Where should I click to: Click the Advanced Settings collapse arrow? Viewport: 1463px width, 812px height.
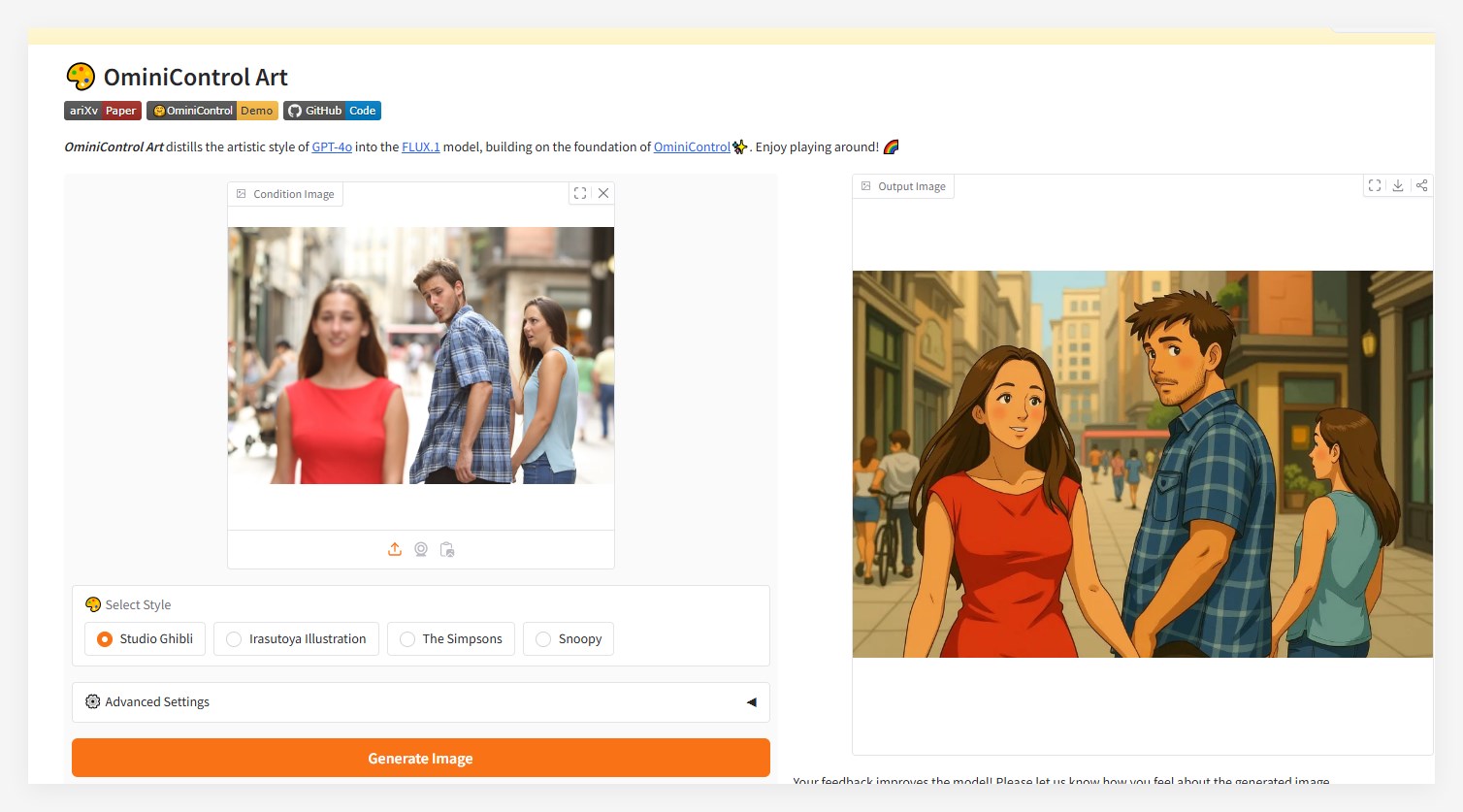pos(751,702)
